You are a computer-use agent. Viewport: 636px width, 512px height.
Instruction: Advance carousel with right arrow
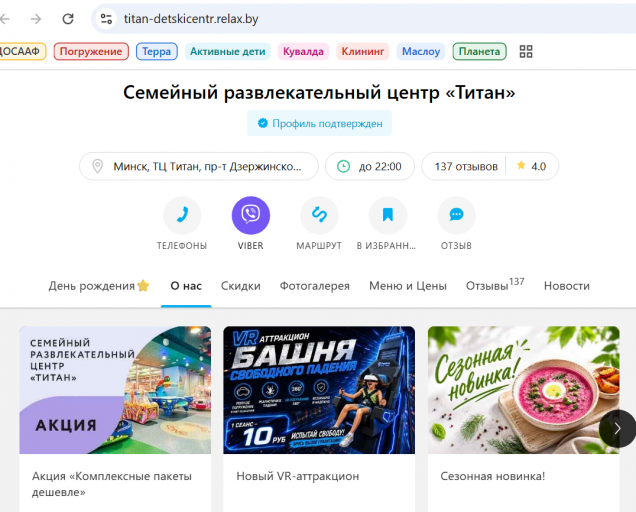pos(617,428)
